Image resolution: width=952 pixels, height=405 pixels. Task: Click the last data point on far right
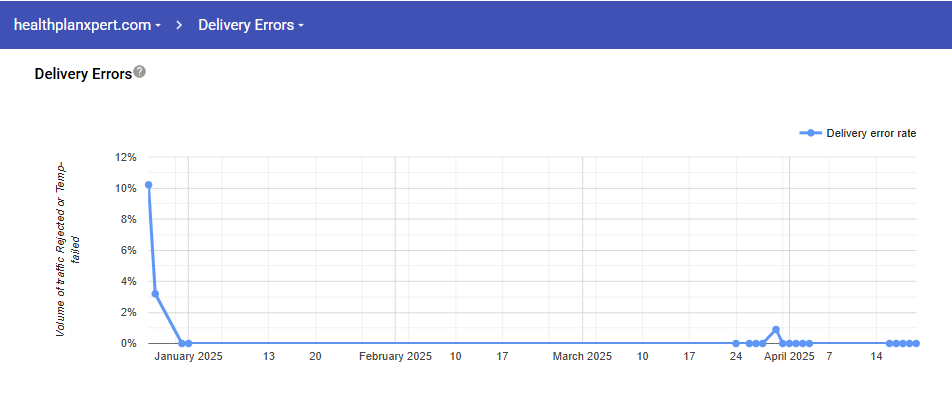click(x=916, y=343)
